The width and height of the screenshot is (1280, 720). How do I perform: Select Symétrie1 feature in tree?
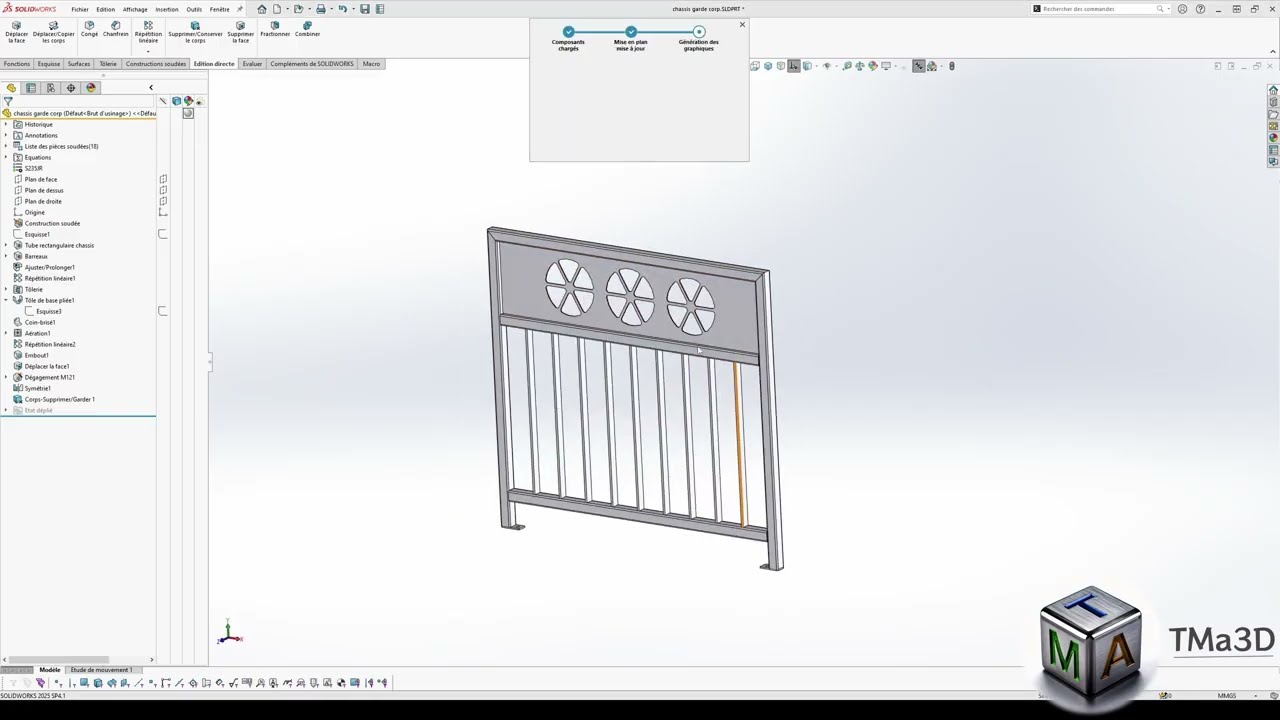(37, 388)
